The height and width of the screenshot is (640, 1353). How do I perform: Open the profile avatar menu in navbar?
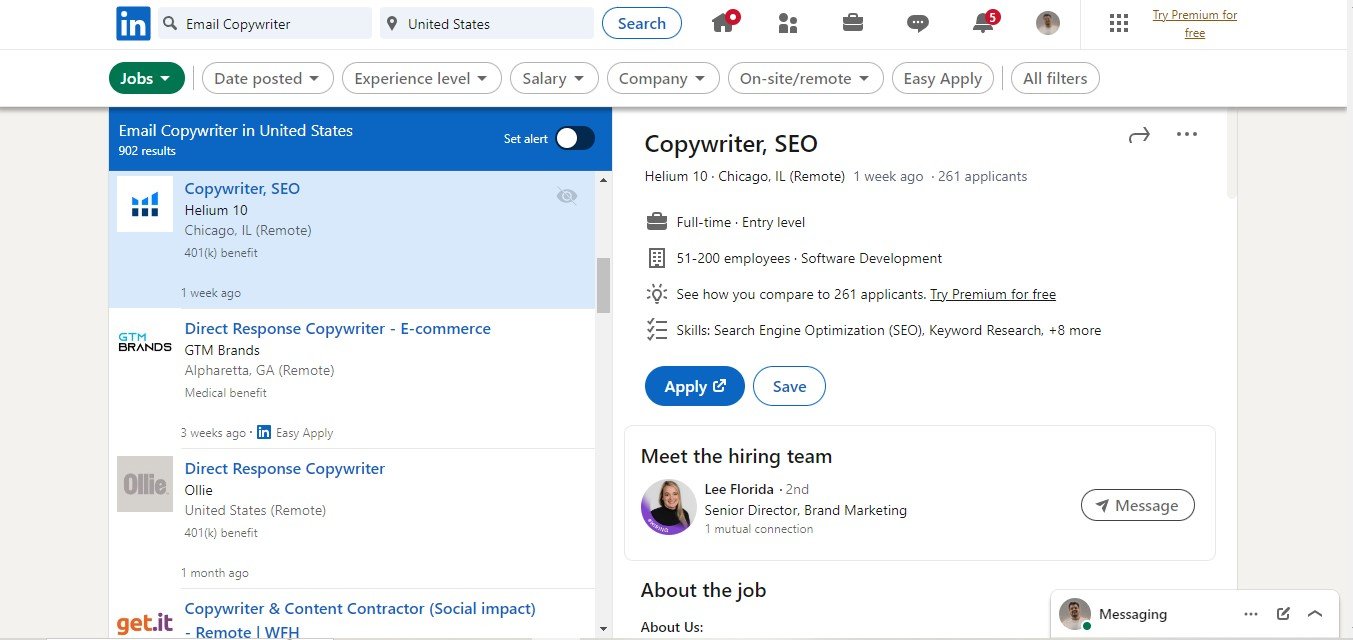[1048, 23]
